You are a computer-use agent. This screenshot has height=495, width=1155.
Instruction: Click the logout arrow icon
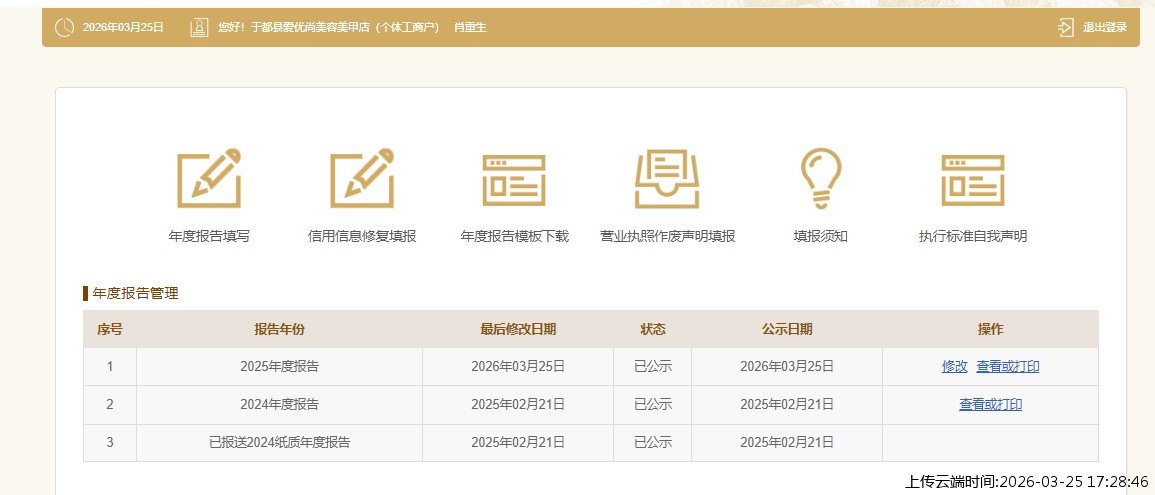[x=1066, y=27]
